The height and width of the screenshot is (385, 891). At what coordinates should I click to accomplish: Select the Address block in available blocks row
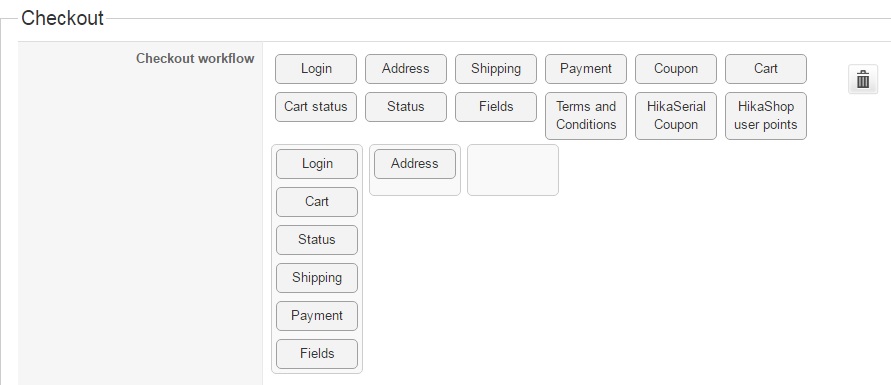click(x=406, y=69)
